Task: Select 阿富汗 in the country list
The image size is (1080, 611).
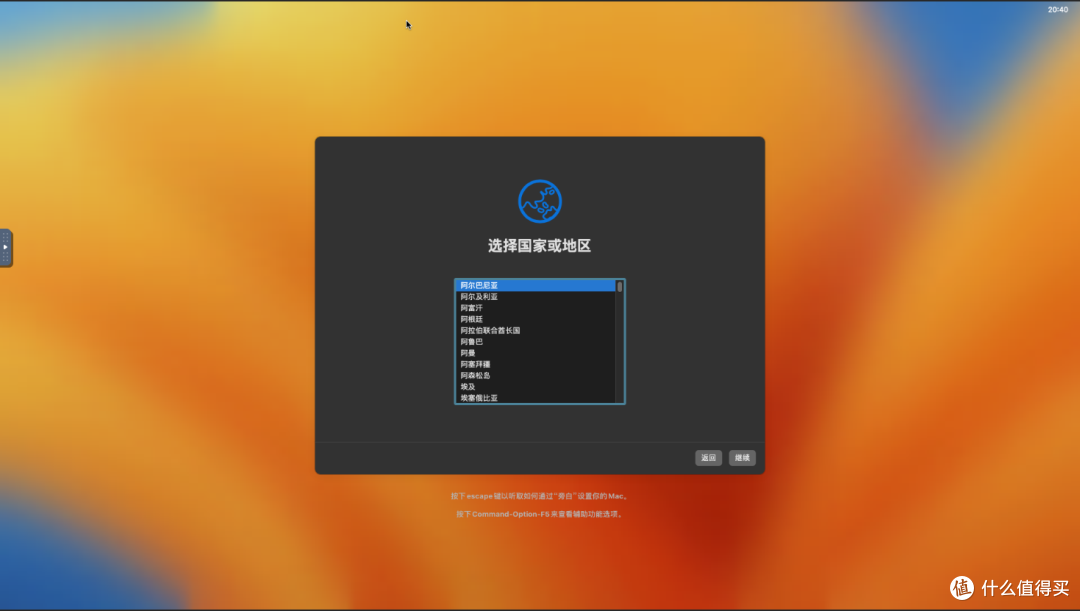Action: click(520, 307)
